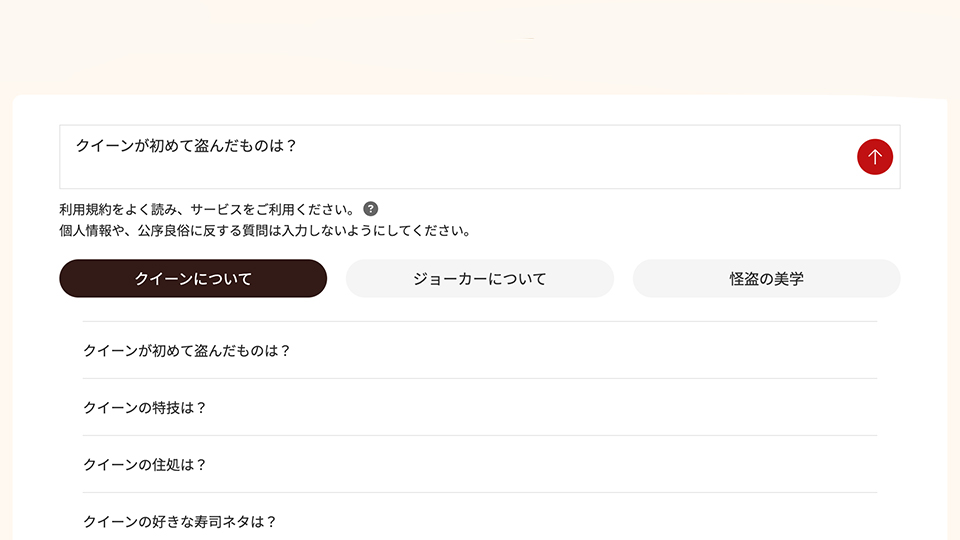Screen dimensions: 960x540
Task: Open the 怪盗の美学 tab
Action: click(766, 279)
